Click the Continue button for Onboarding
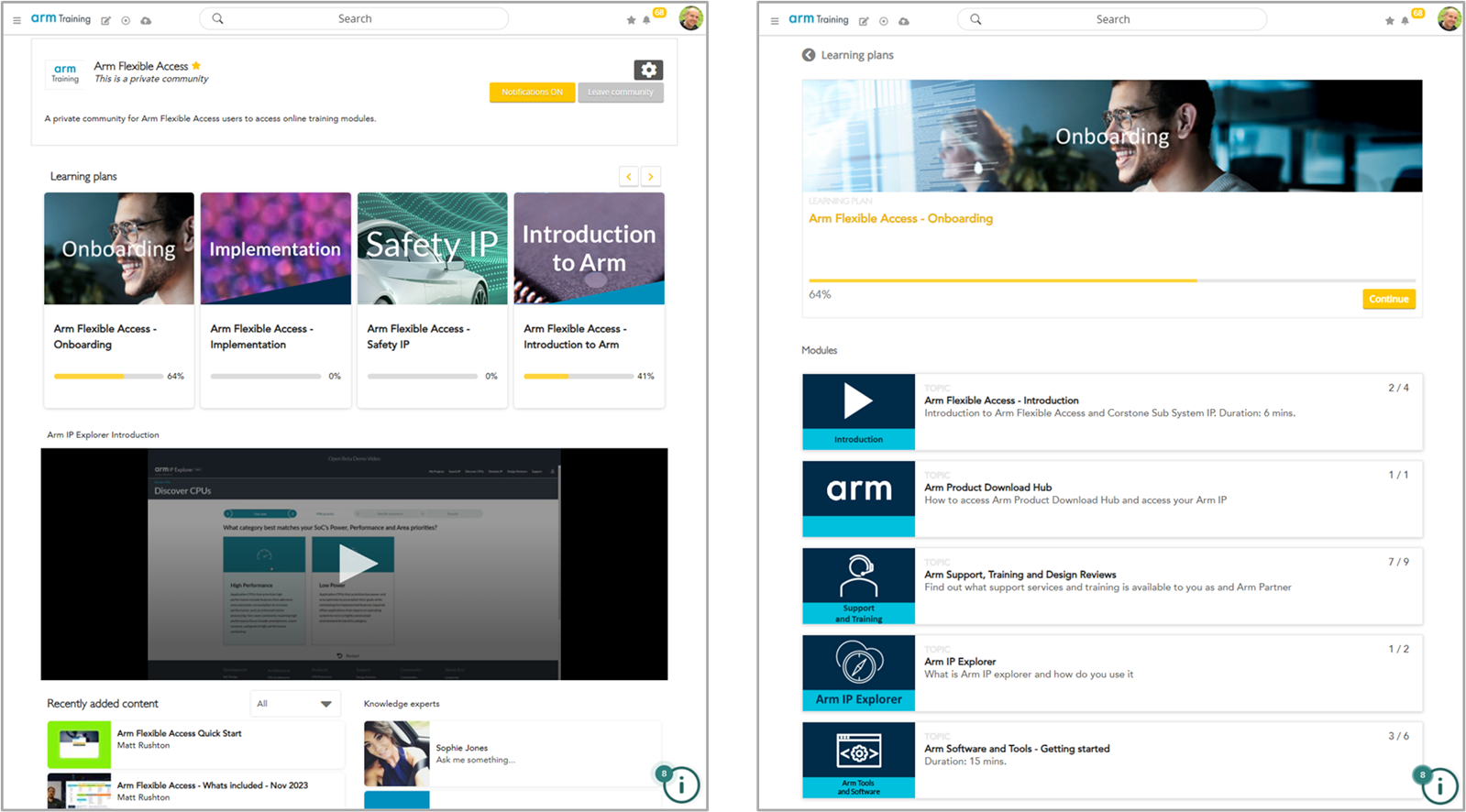The image size is (1466, 812). [x=1389, y=299]
